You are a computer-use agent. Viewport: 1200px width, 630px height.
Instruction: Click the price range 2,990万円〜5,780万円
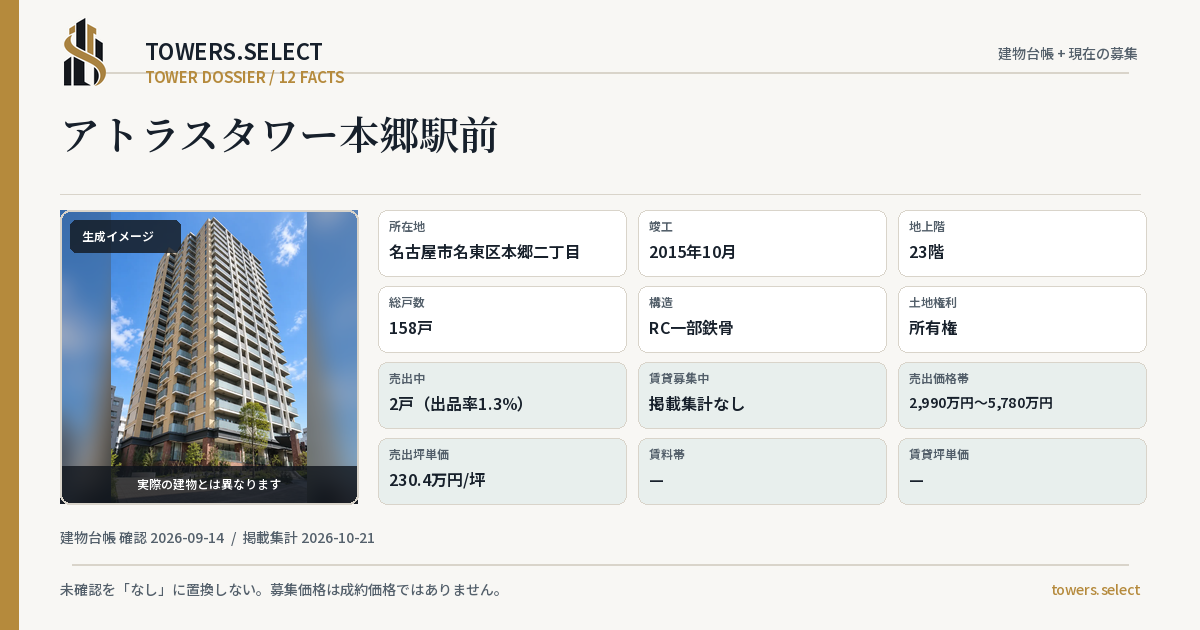[981, 403]
